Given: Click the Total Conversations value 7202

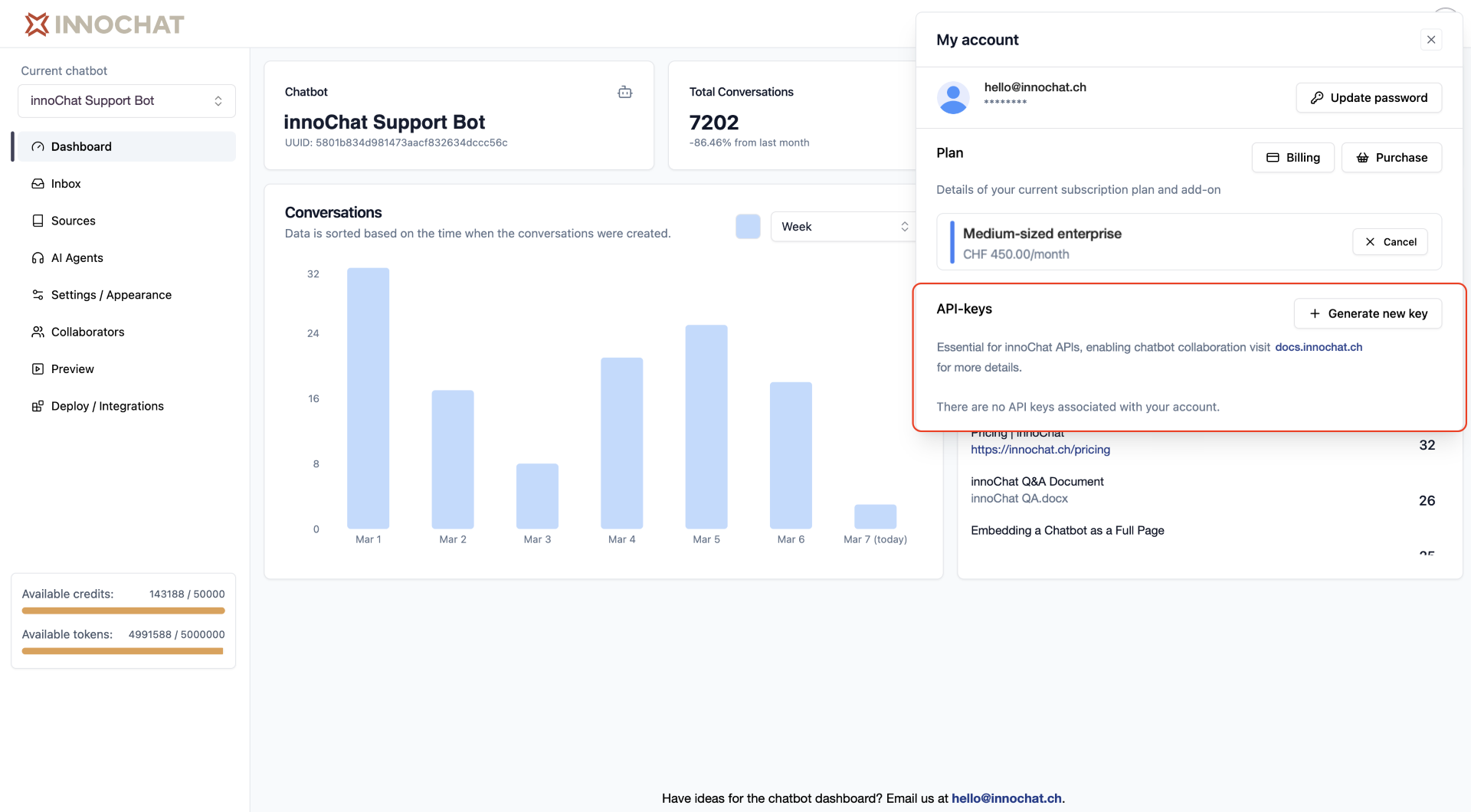Looking at the screenshot, I should 714,123.
